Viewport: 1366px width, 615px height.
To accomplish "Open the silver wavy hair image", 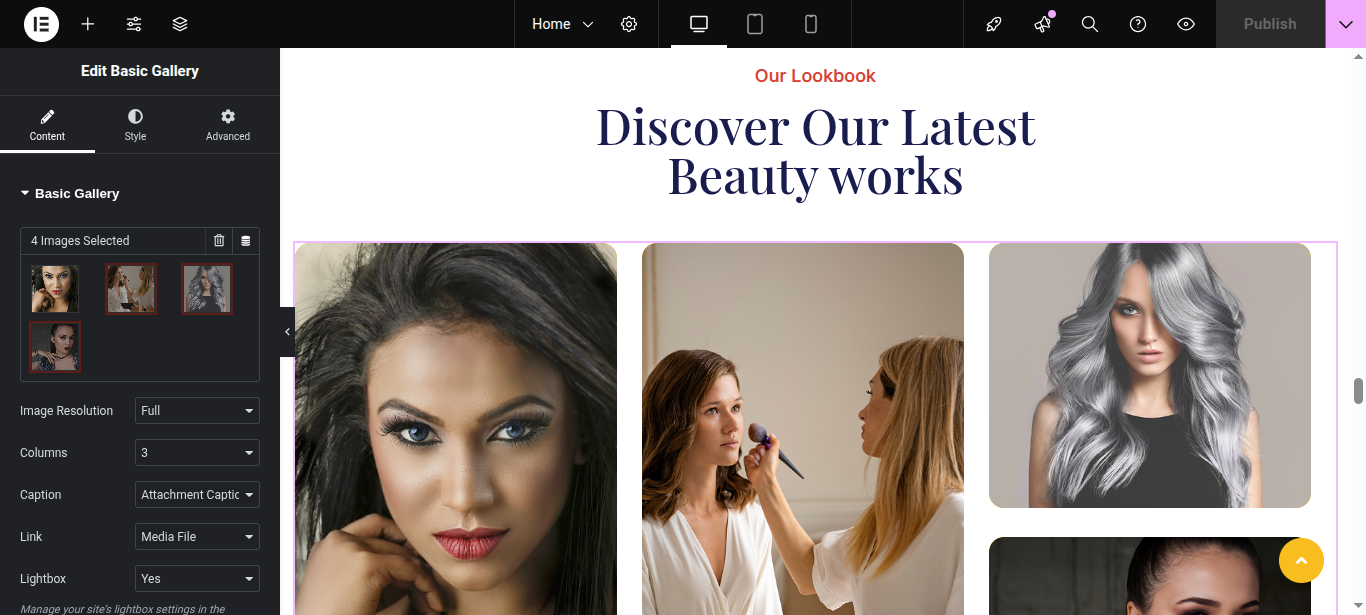I will coord(1150,375).
